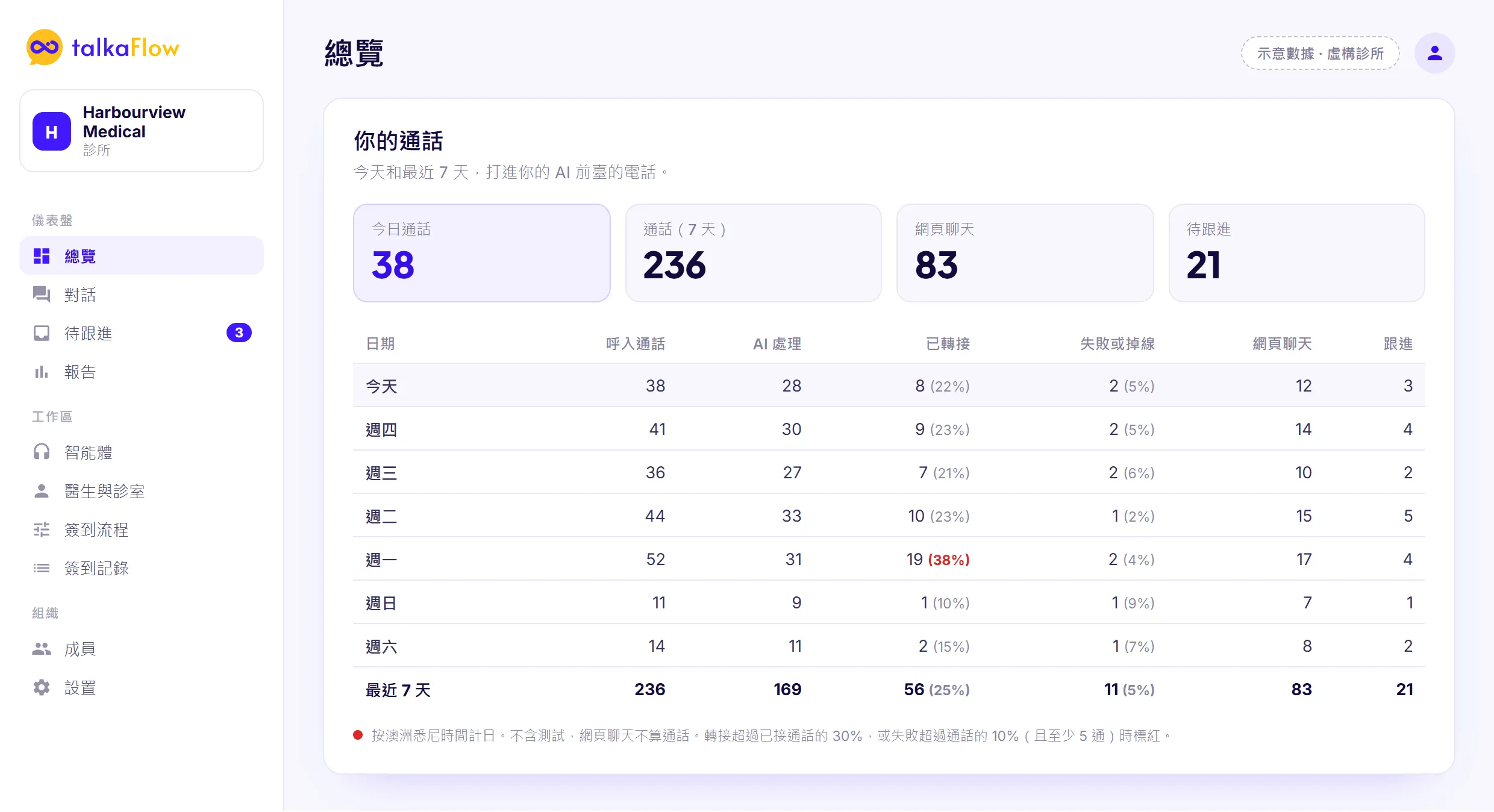Open the 對話 menu item
The image size is (1494, 812).
(x=142, y=295)
